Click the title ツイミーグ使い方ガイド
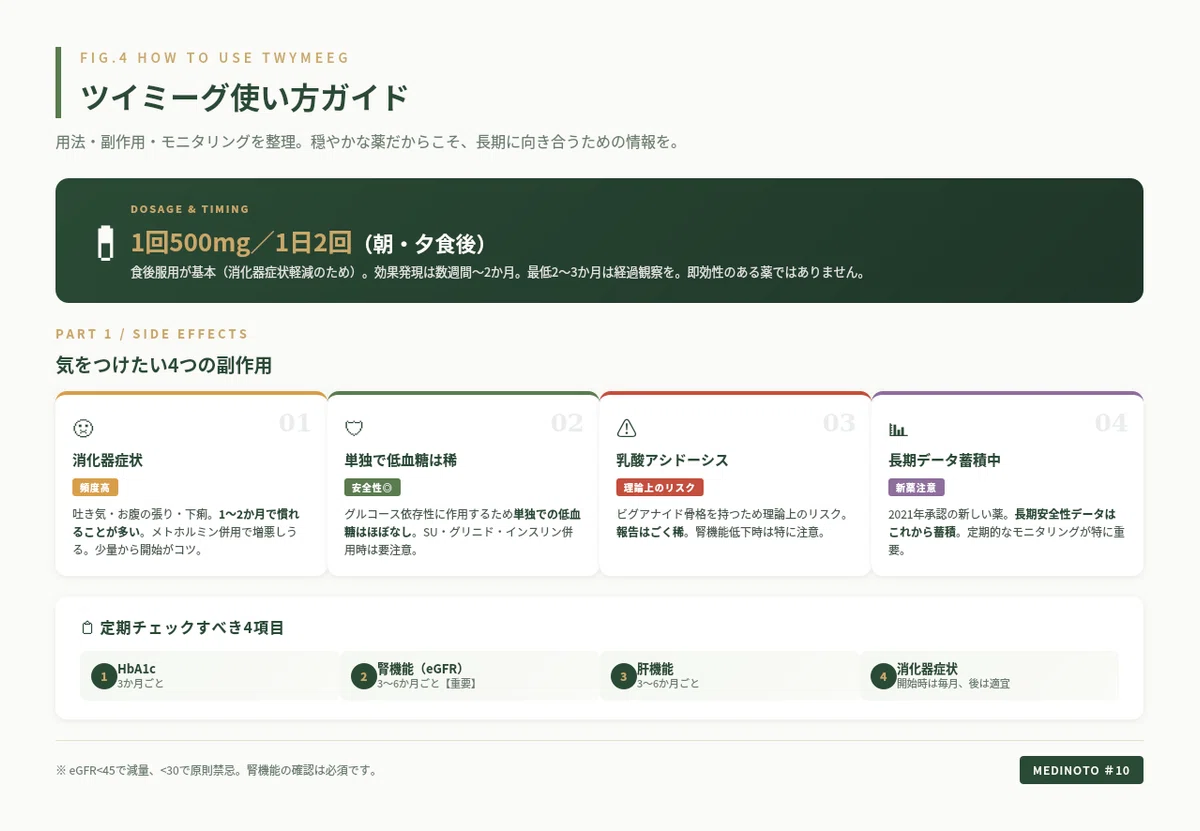1200x831 pixels. 245,97
